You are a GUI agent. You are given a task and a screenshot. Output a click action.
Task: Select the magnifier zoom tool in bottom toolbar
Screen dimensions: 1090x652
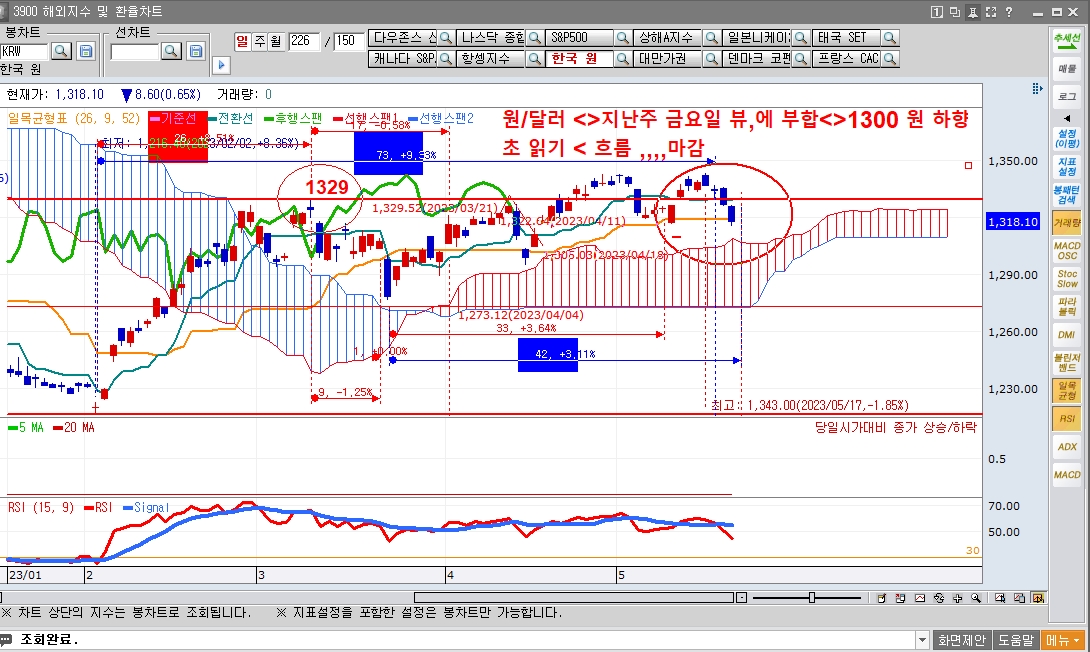[x=976, y=598]
